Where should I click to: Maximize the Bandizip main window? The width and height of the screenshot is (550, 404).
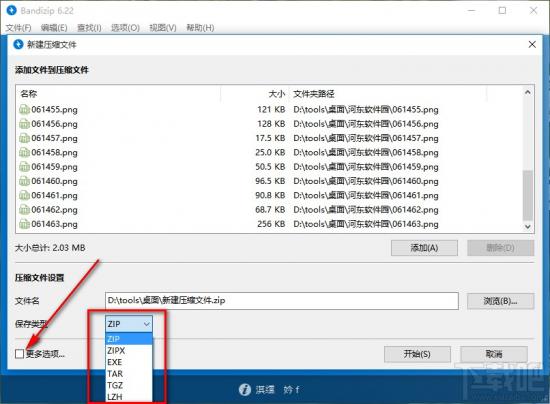pos(502,11)
